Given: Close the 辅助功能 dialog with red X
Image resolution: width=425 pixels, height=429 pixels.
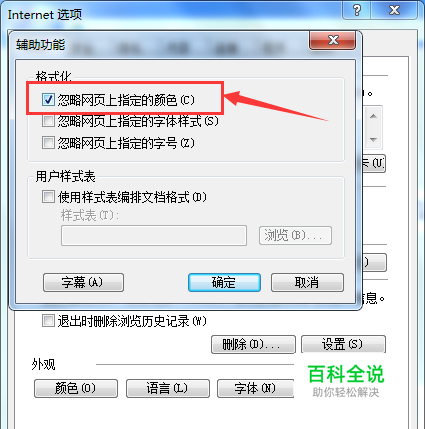Looking at the screenshot, I should point(332,41).
